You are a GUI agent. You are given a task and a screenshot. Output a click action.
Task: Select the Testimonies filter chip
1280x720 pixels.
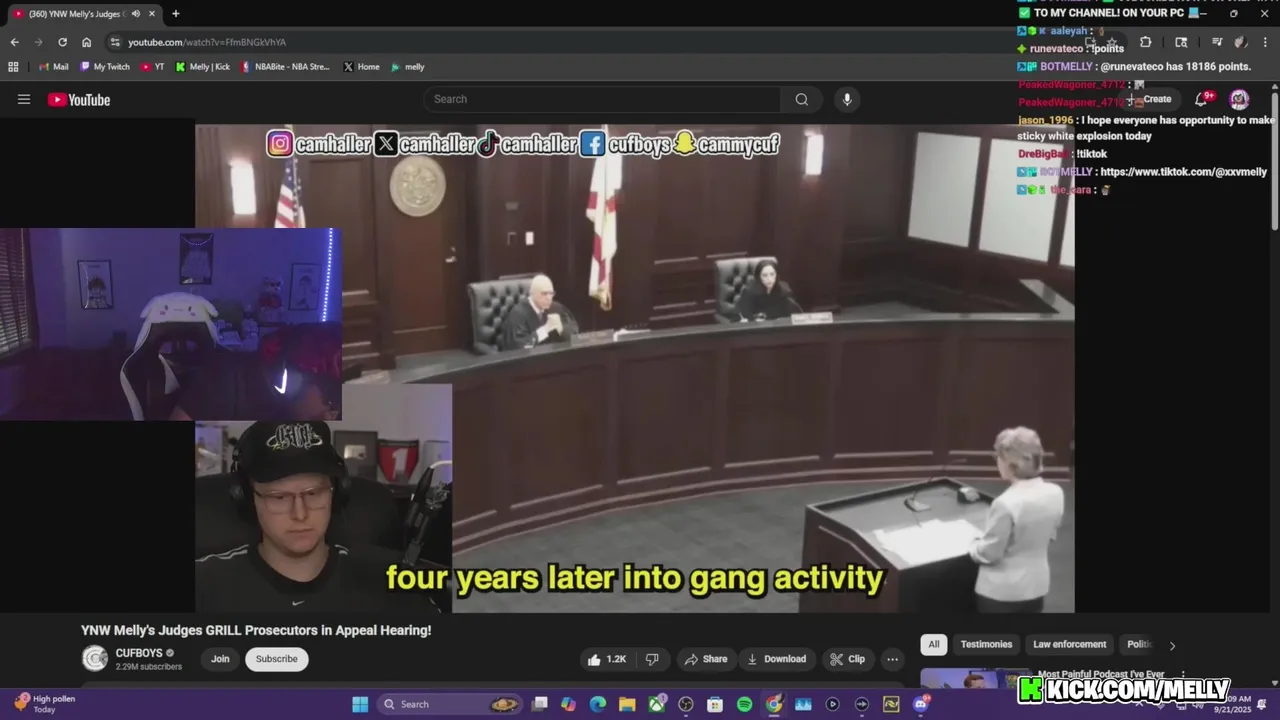986,644
